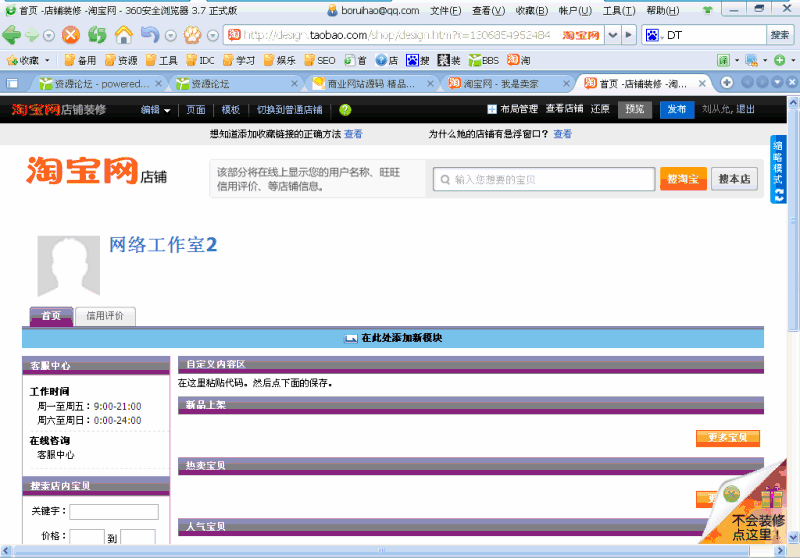Click the 更多宝贝 button under 新品上架

[728, 438]
